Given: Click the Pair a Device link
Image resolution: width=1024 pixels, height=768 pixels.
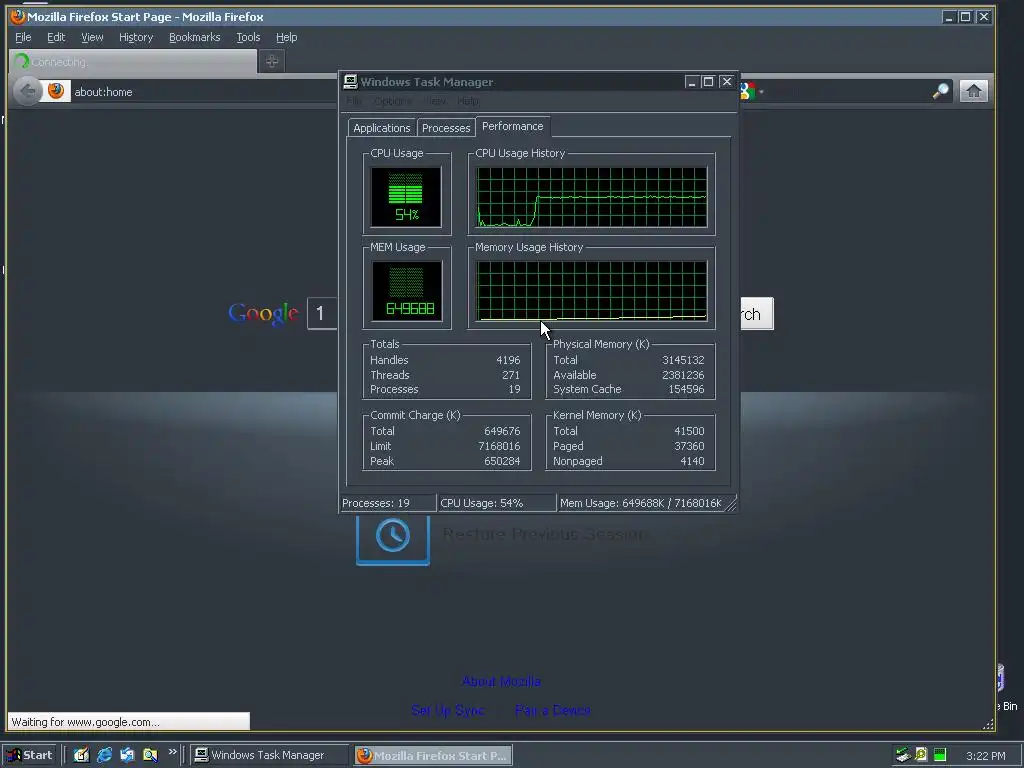Looking at the screenshot, I should point(552,710).
